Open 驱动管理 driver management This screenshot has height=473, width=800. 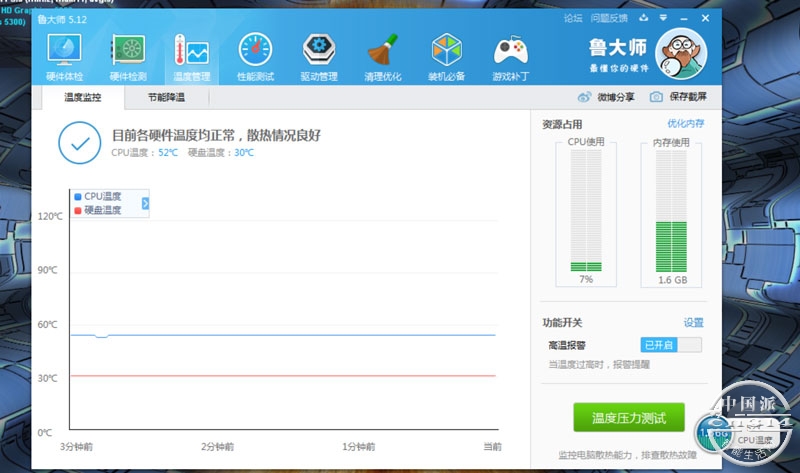point(319,57)
